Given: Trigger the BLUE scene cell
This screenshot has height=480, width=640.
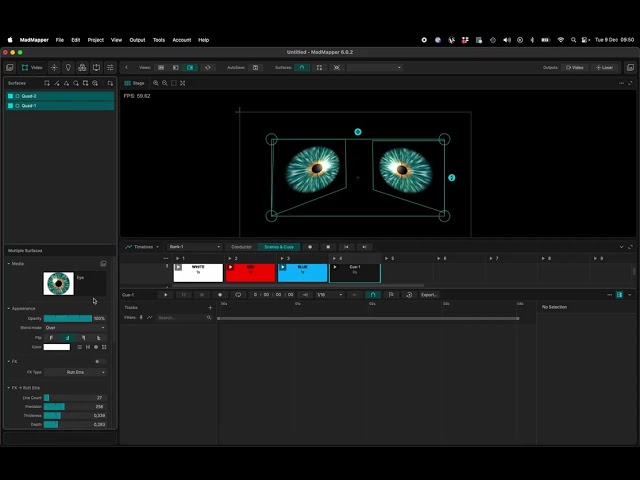Looking at the screenshot, I should pos(302,273).
